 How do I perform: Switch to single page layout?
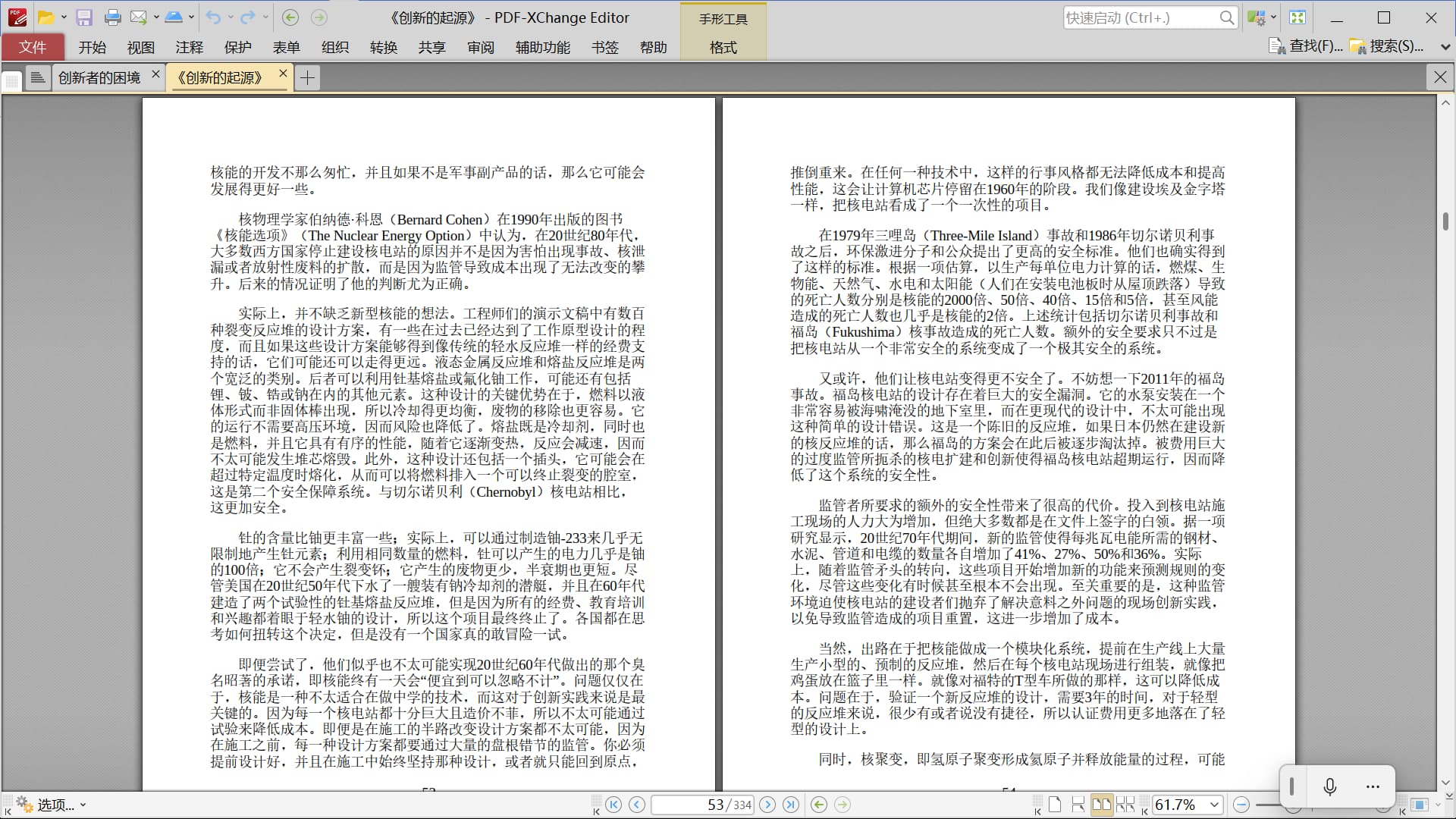tap(1055, 805)
